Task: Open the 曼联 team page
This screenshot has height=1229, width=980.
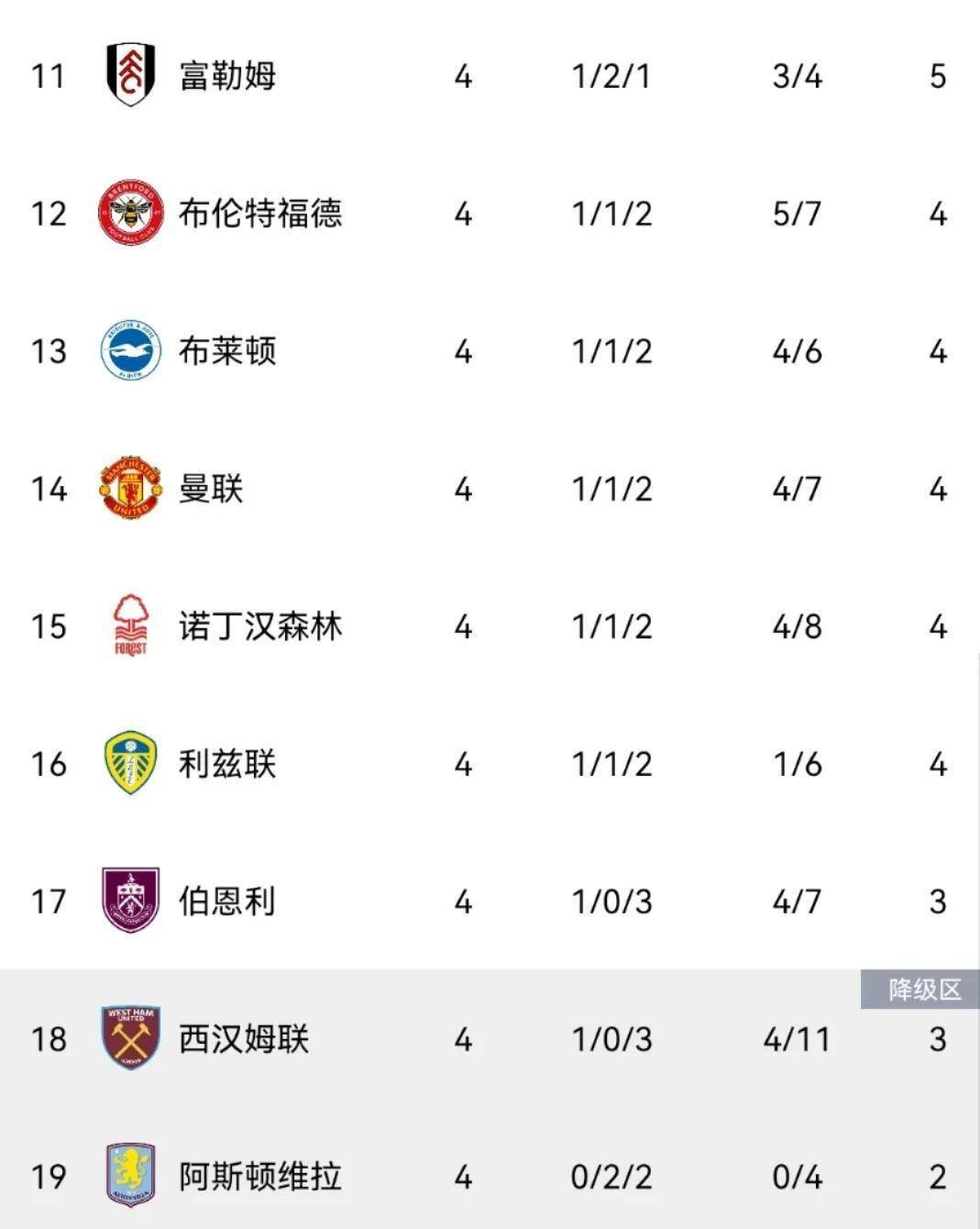Action: point(211,488)
